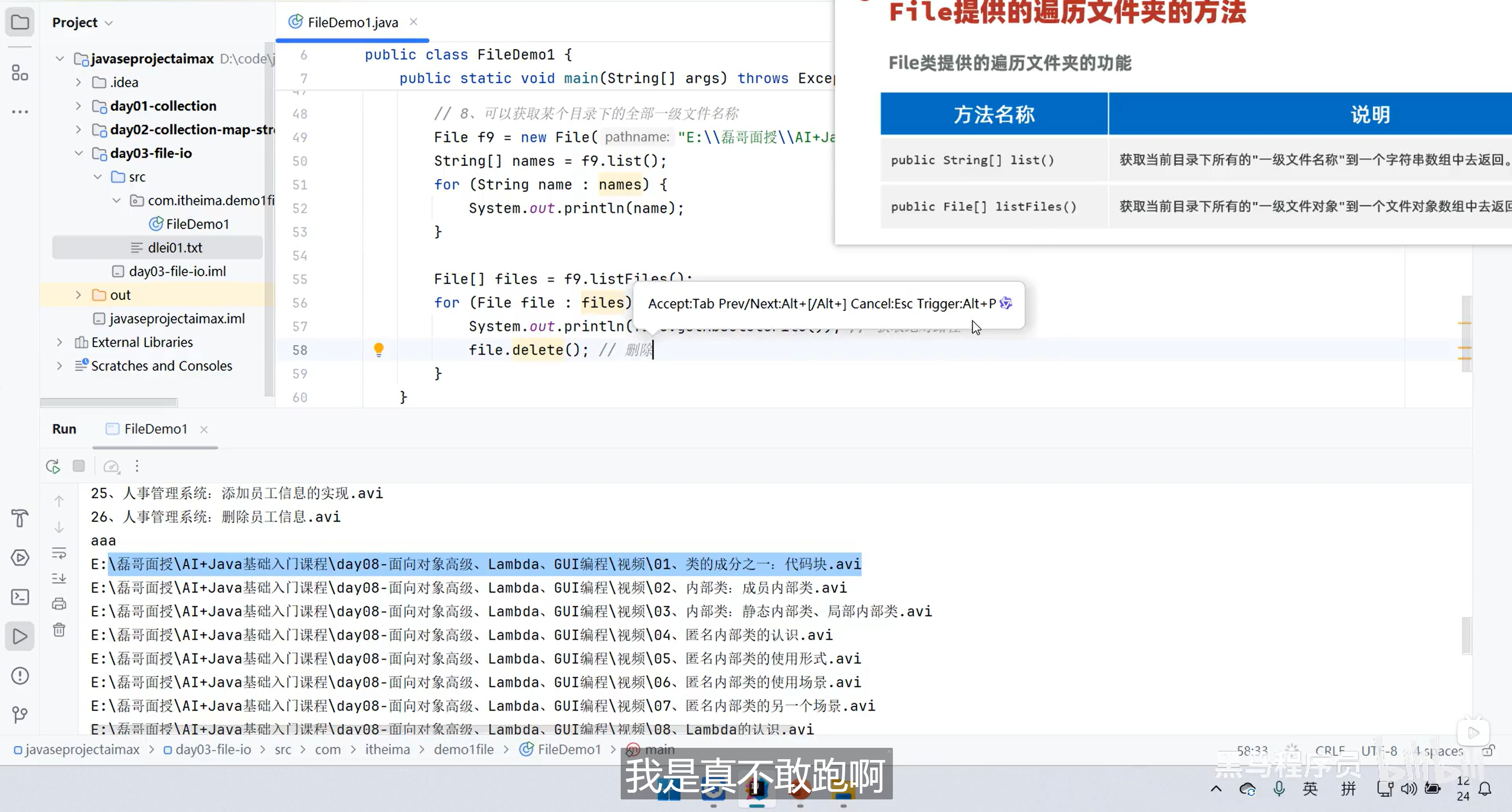The height and width of the screenshot is (812, 1512).
Task: Switch to the FileDemo1.java editor tab
Action: [352, 22]
